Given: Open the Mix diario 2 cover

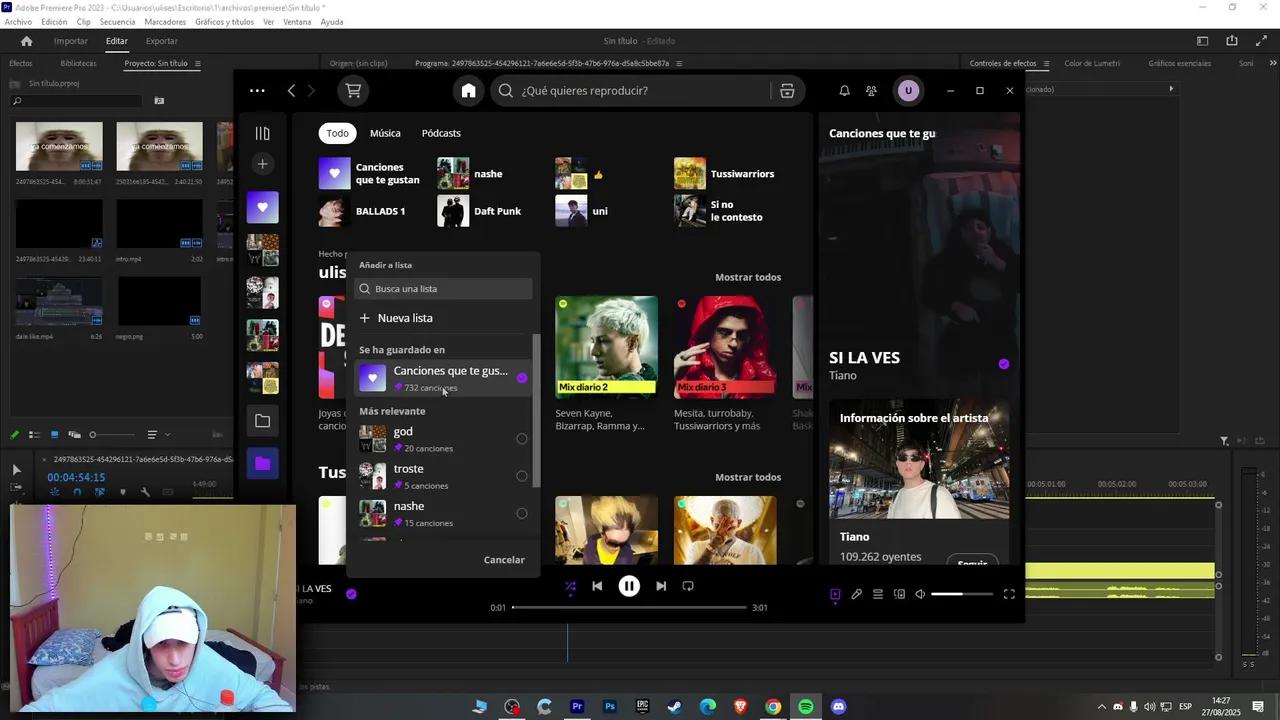Looking at the screenshot, I should [606, 347].
